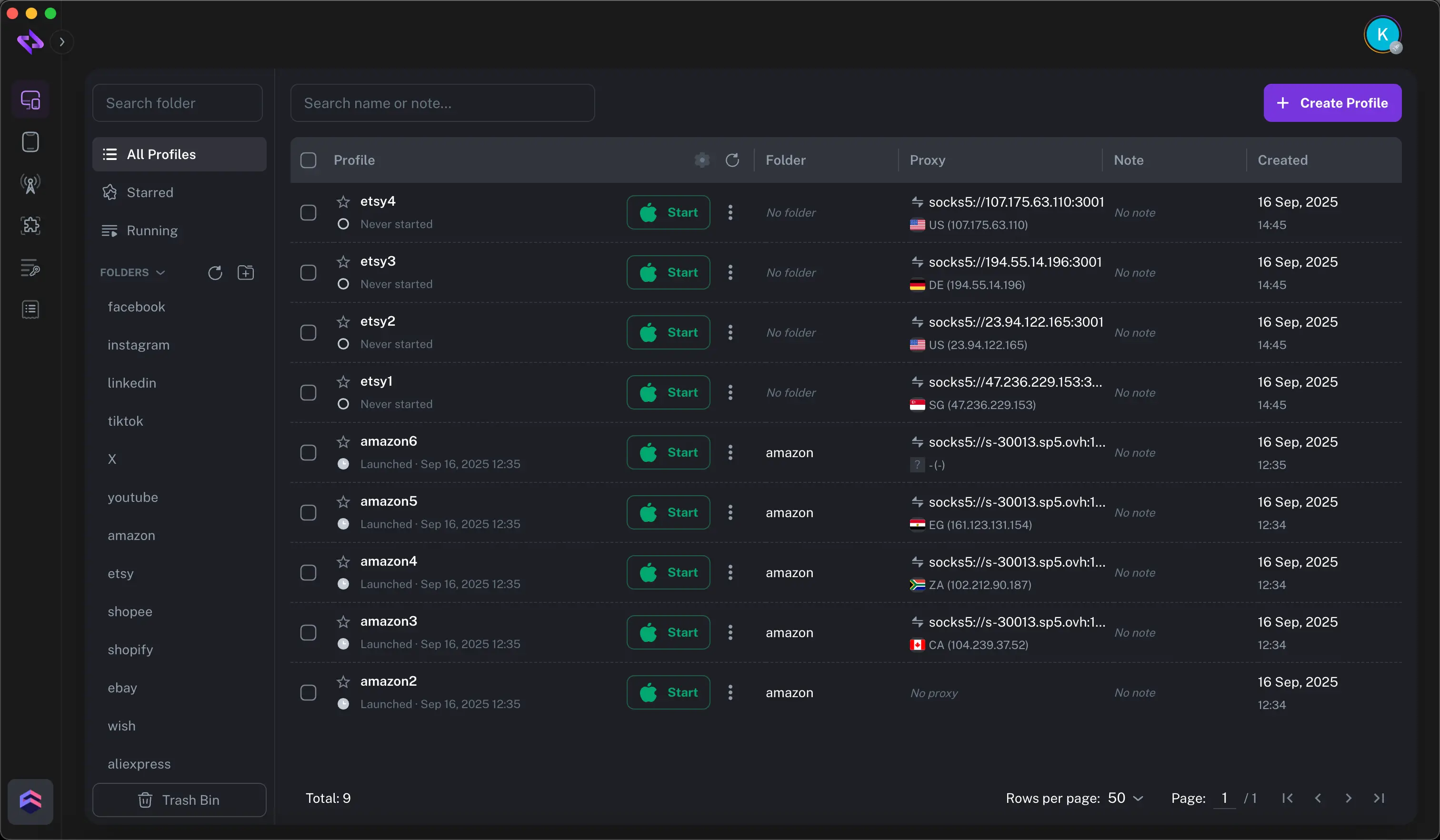Check the etsy3 profile row

[x=308, y=272]
